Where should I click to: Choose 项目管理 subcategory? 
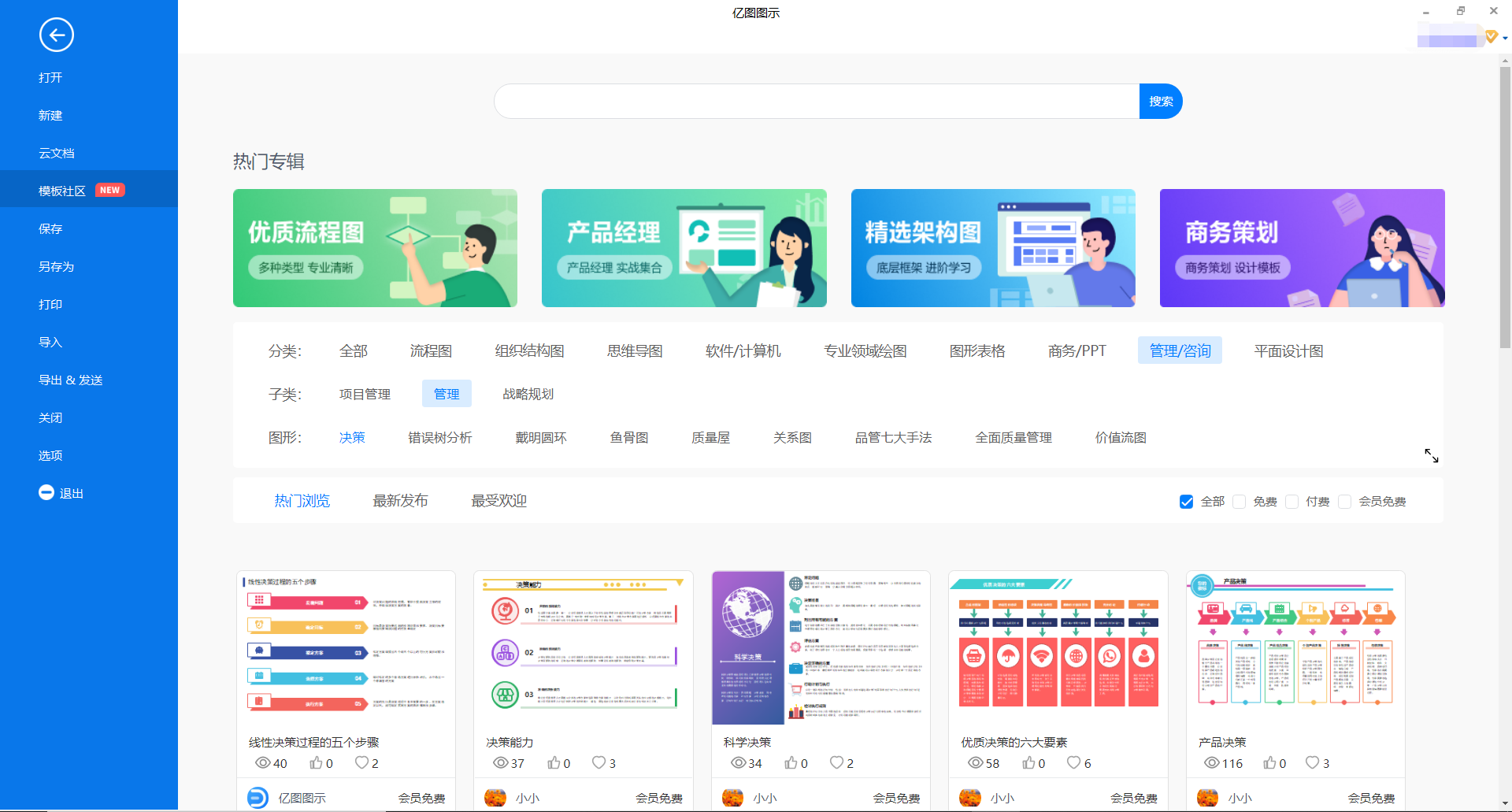[365, 394]
